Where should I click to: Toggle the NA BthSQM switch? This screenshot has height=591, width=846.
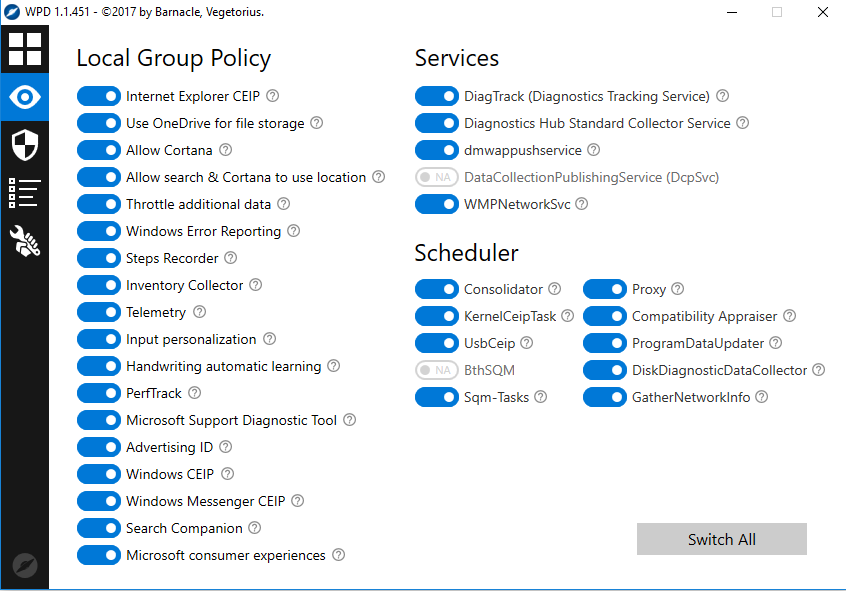click(437, 370)
